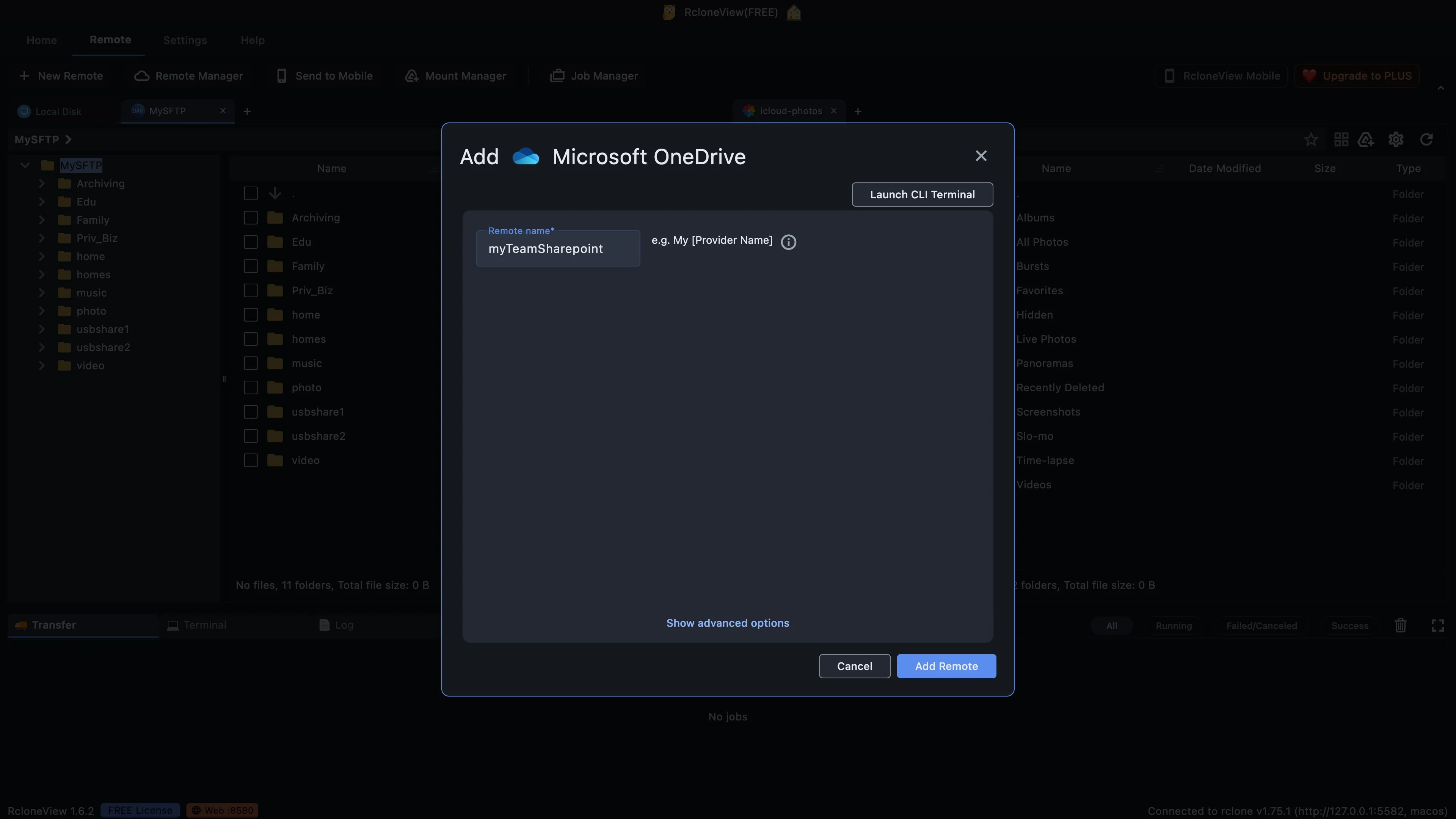
Task: Open Remote Manager cloud icon
Action: (x=141, y=76)
